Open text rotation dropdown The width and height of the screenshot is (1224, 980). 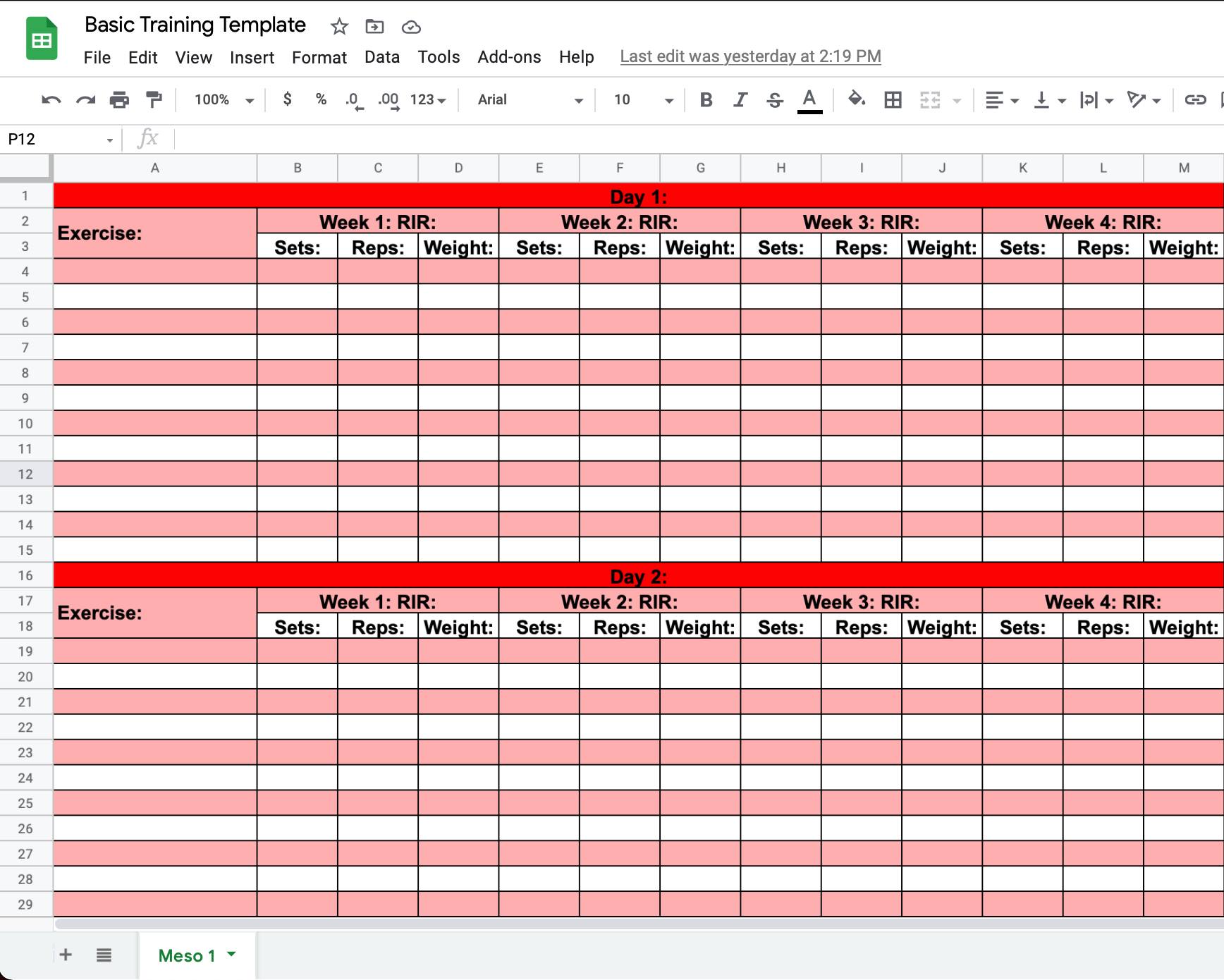point(1144,100)
